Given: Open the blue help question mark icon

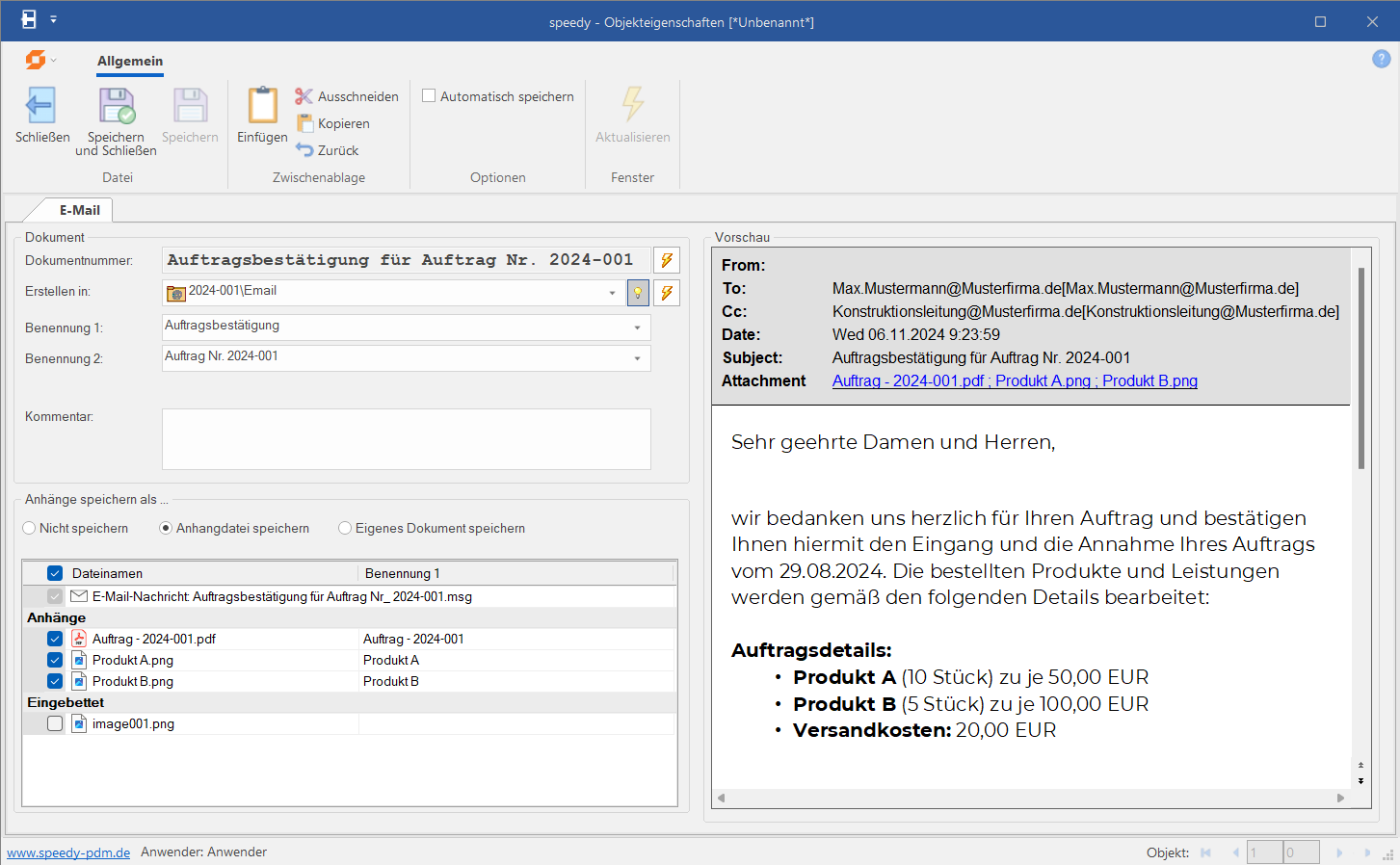Looking at the screenshot, I should tap(1381, 59).
